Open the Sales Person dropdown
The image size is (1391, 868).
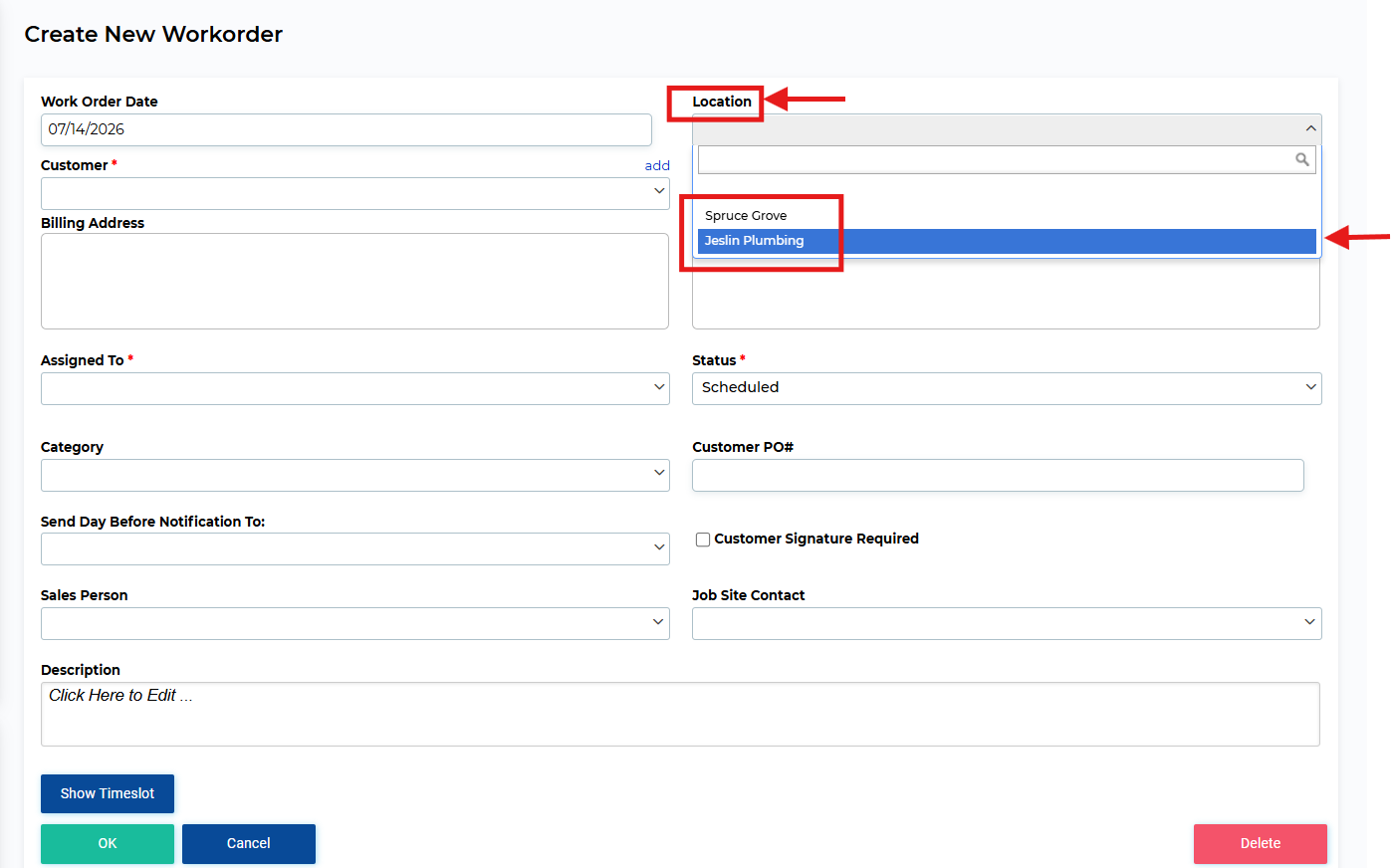(354, 623)
